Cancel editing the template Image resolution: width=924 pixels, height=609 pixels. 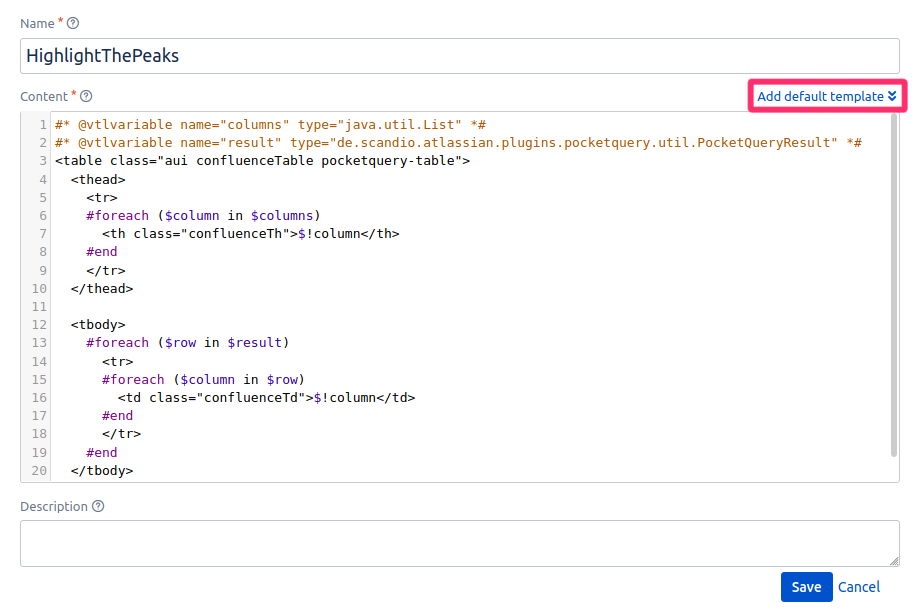pyautogui.click(x=859, y=587)
